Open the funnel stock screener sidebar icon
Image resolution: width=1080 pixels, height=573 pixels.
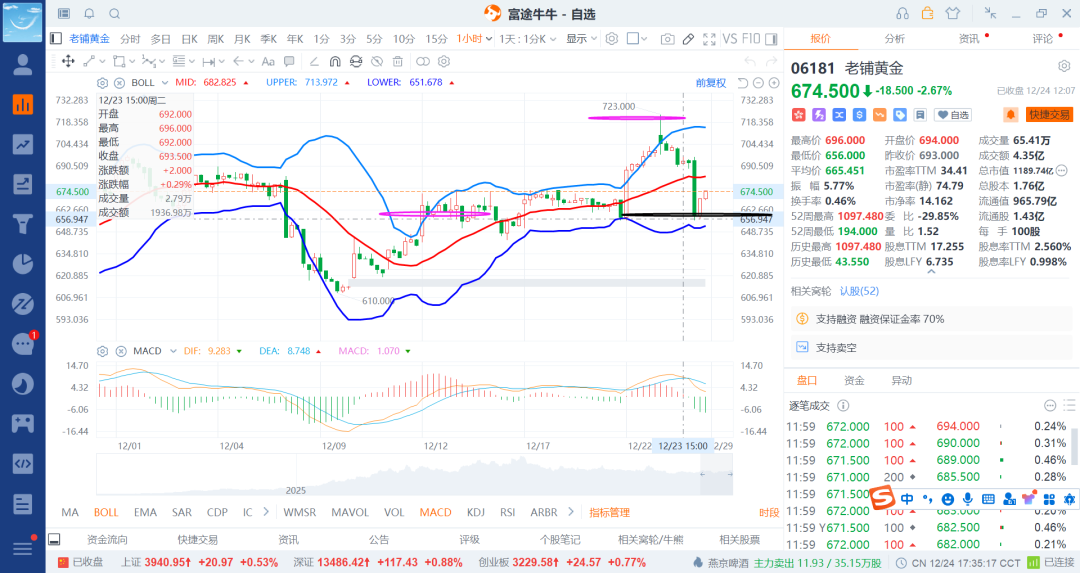click(23, 224)
